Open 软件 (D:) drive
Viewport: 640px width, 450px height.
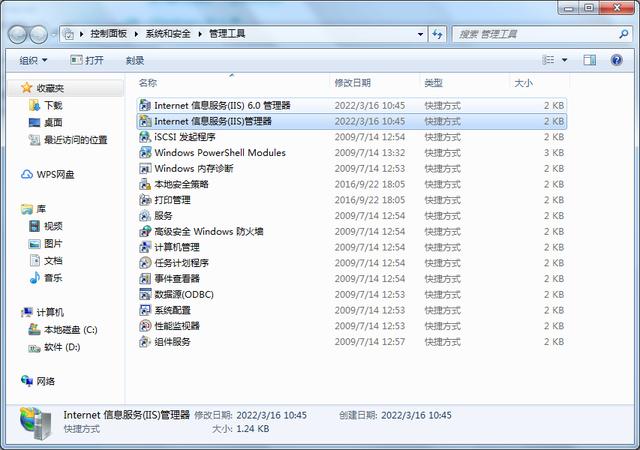(x=54, y=347)
